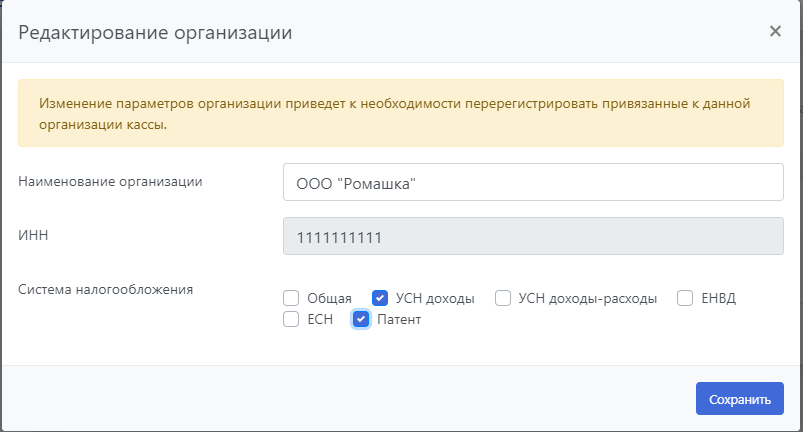
Task: Click the Система налогообложения label
Action: point(106,290)
